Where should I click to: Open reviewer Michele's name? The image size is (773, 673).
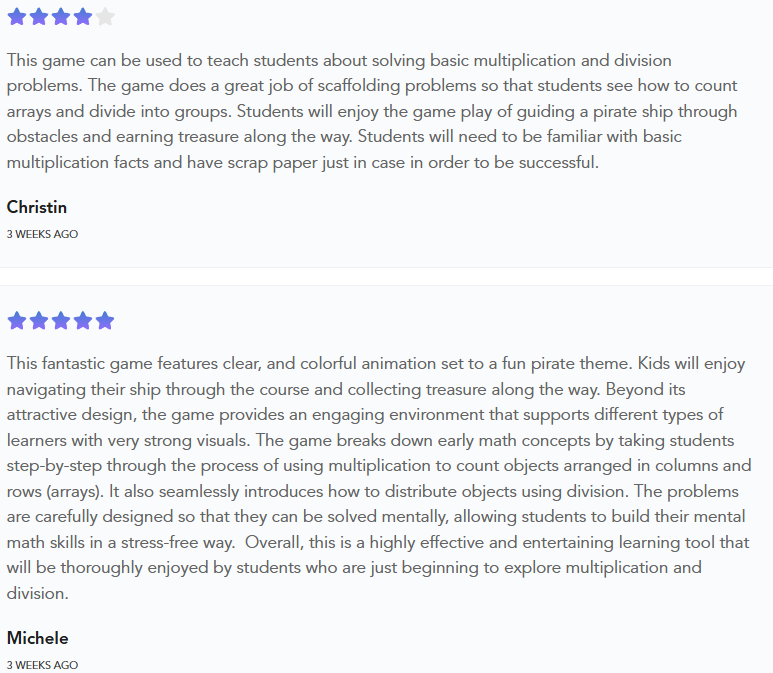(38, 638)
